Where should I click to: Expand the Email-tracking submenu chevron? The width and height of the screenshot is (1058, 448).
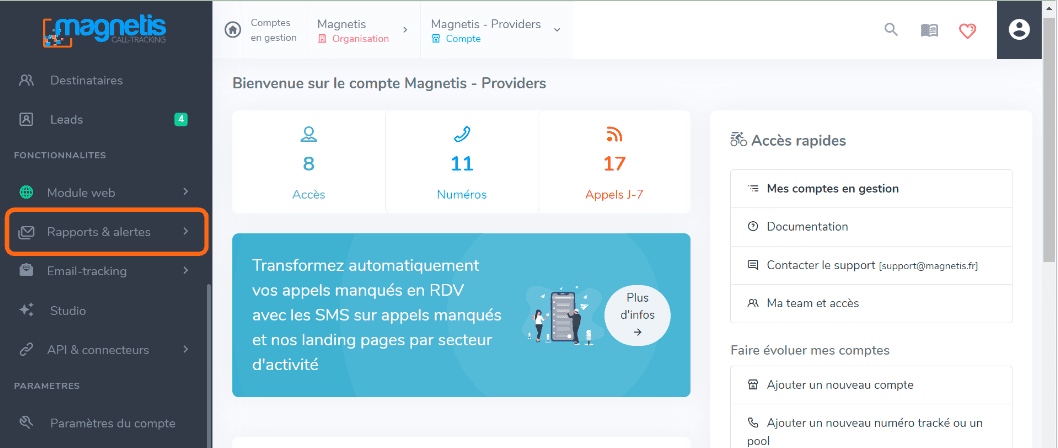(186, 271)
